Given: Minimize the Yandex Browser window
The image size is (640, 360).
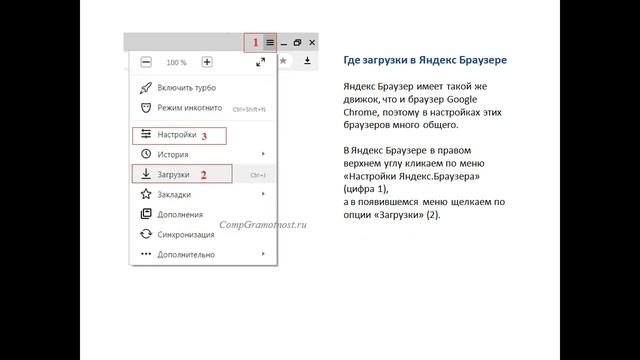Looking at the screenshot, I should point(284,43).
